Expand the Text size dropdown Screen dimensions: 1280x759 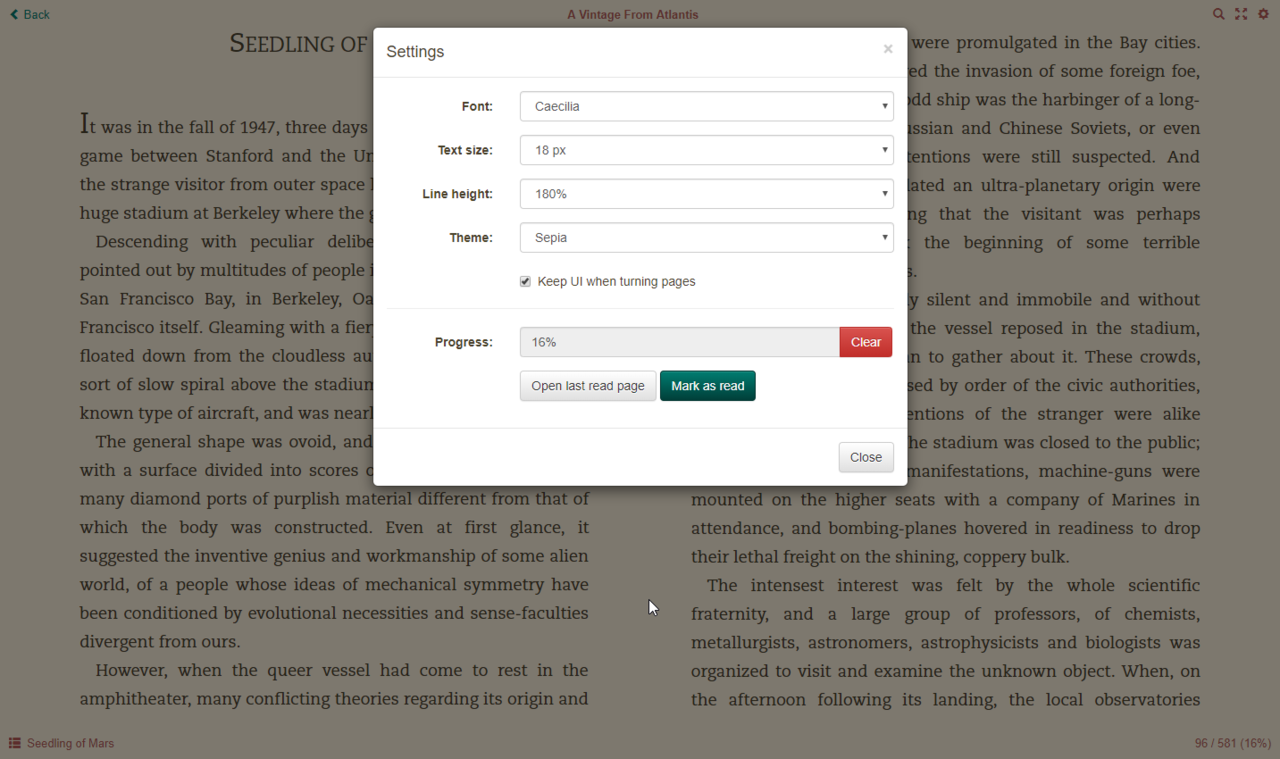[x=706, y=150]
